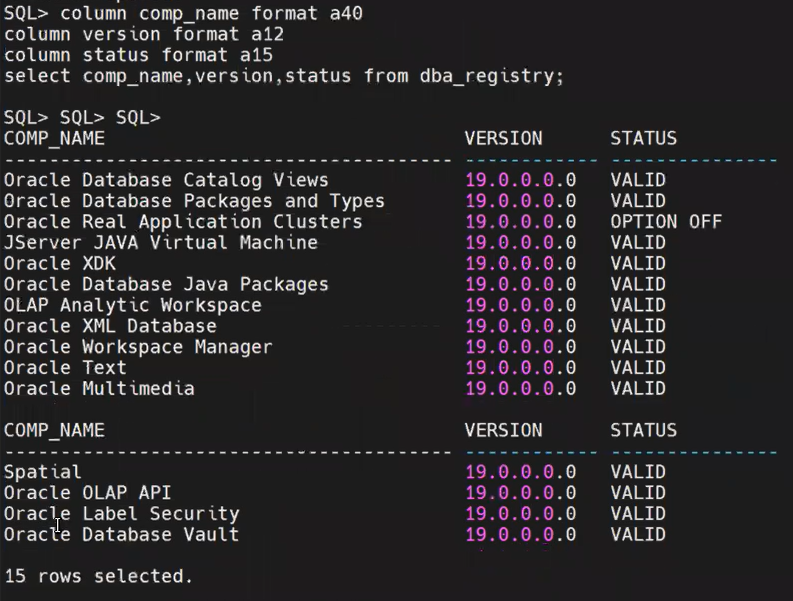Viewport: 793px width, 601px height.
Task: Click 'Oracle Database Vault' text
Action: tap(121, 535)
